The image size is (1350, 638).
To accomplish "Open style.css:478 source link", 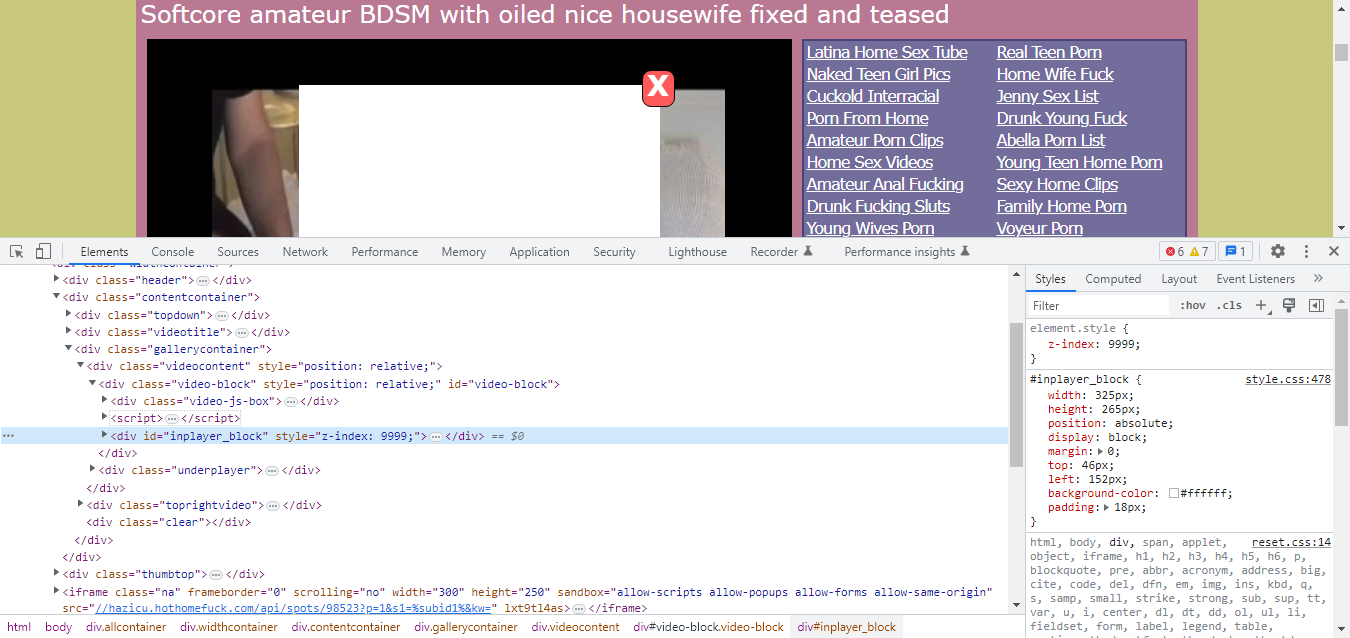I will pos(1287,378).
